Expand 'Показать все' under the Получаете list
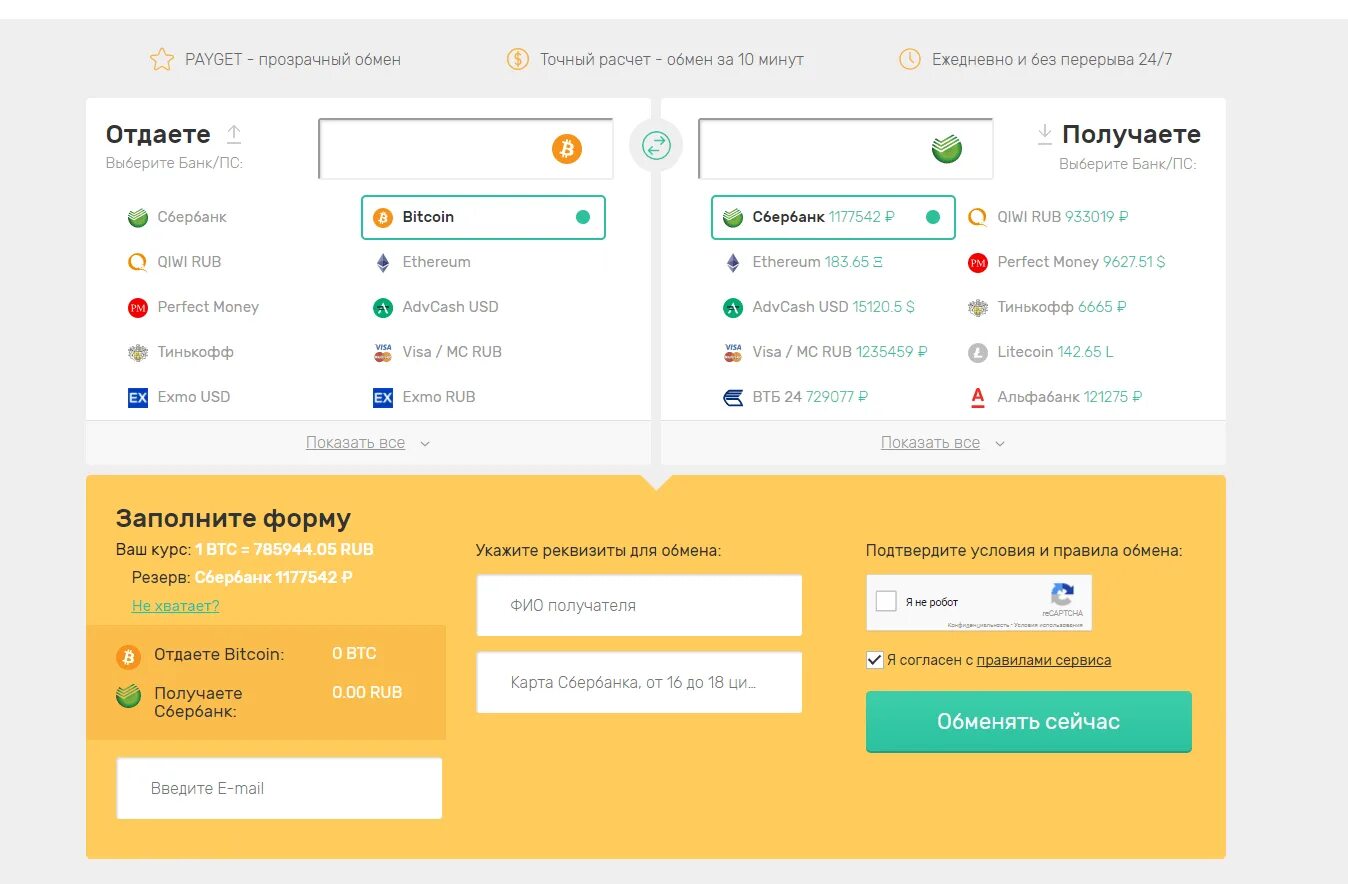The width and height of the screenshot is (1348, 884). coord(930,443)
